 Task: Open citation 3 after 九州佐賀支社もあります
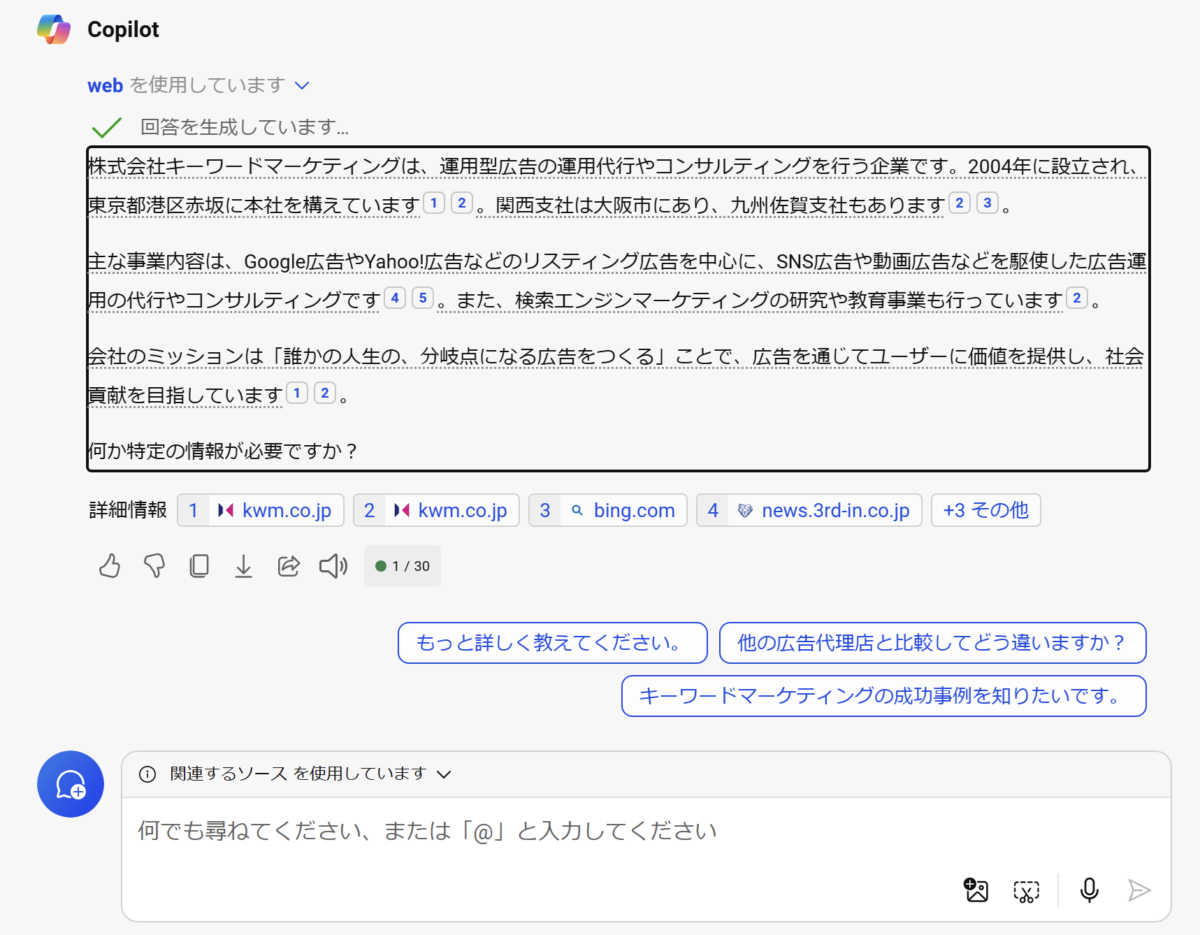pyautogui.click(x=987, y=203)
